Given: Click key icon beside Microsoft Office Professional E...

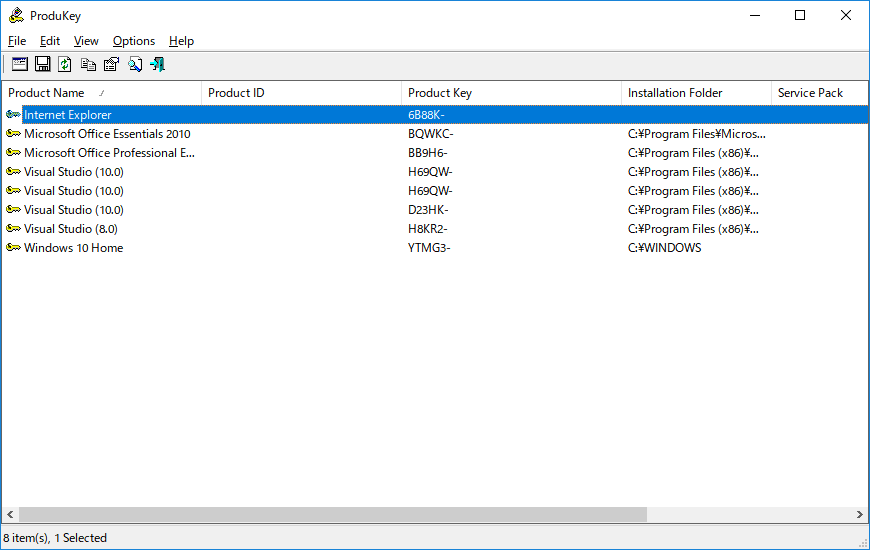Looking at the screenshot, I should (x=13, y=153).
